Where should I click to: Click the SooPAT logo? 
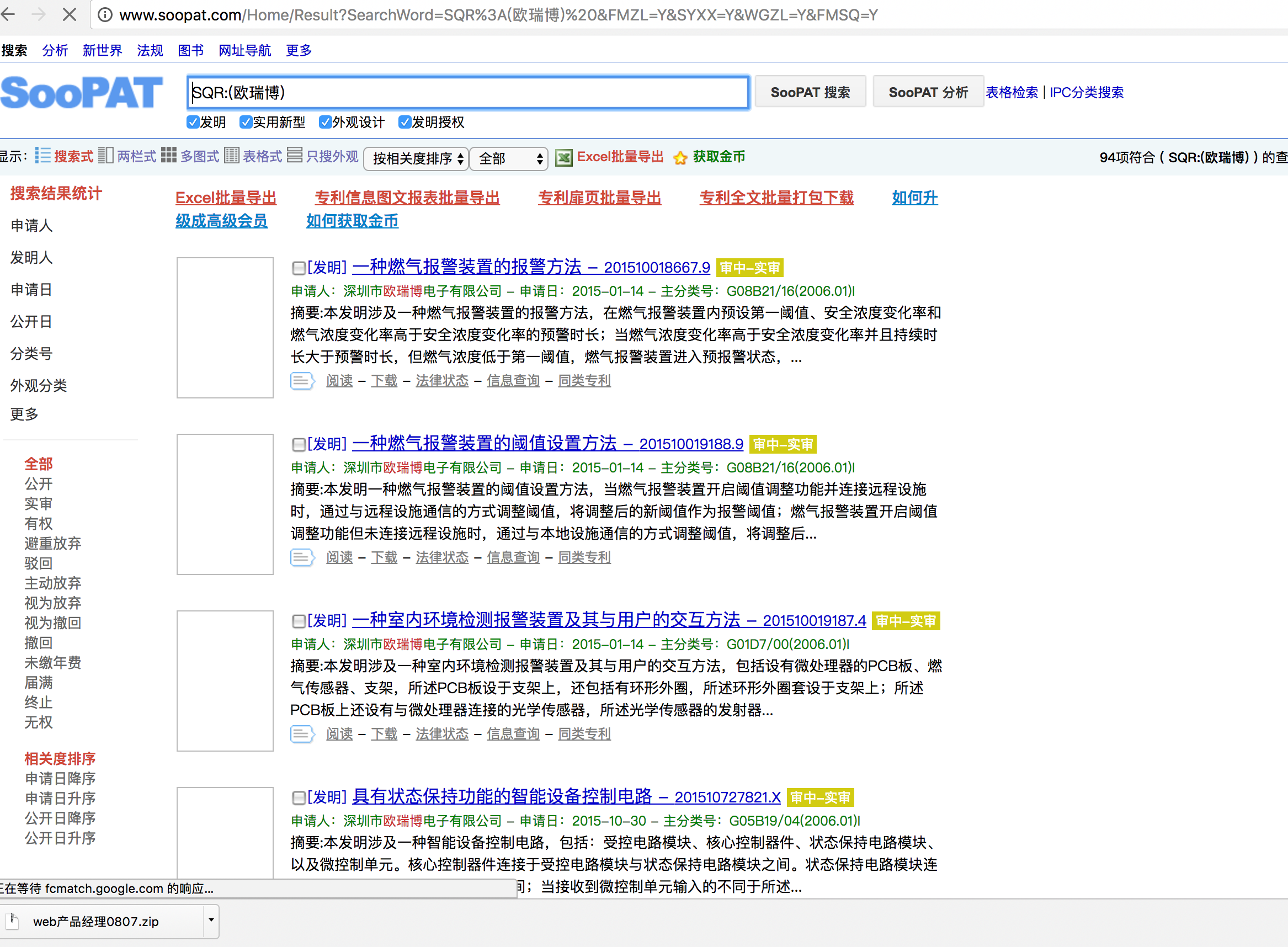(x=81, y=92)
